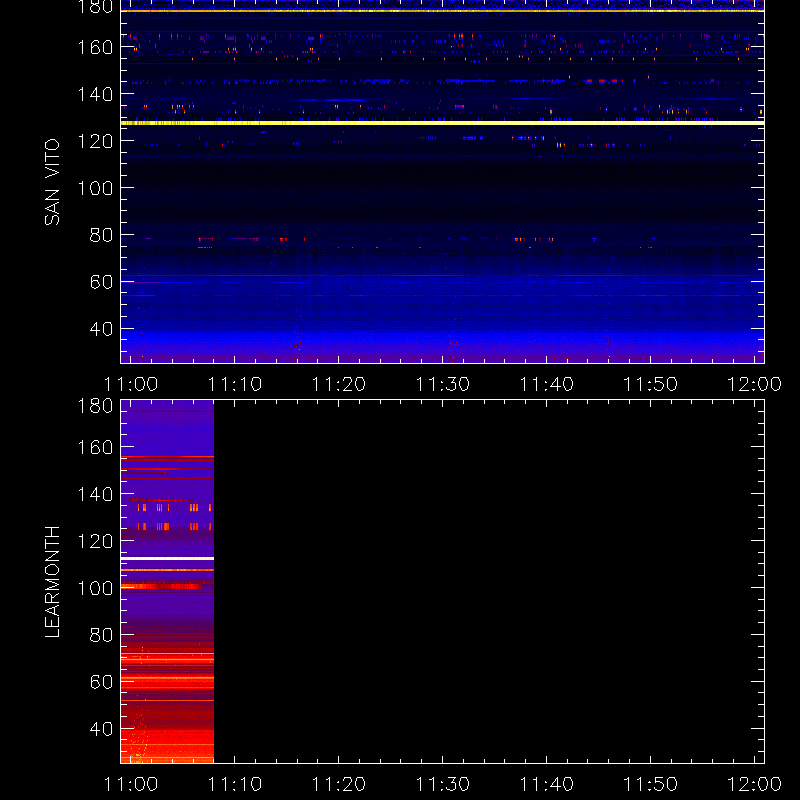
Task: Click 11:10 time label under LEARMONTH plot
Action: pos(235,784)
